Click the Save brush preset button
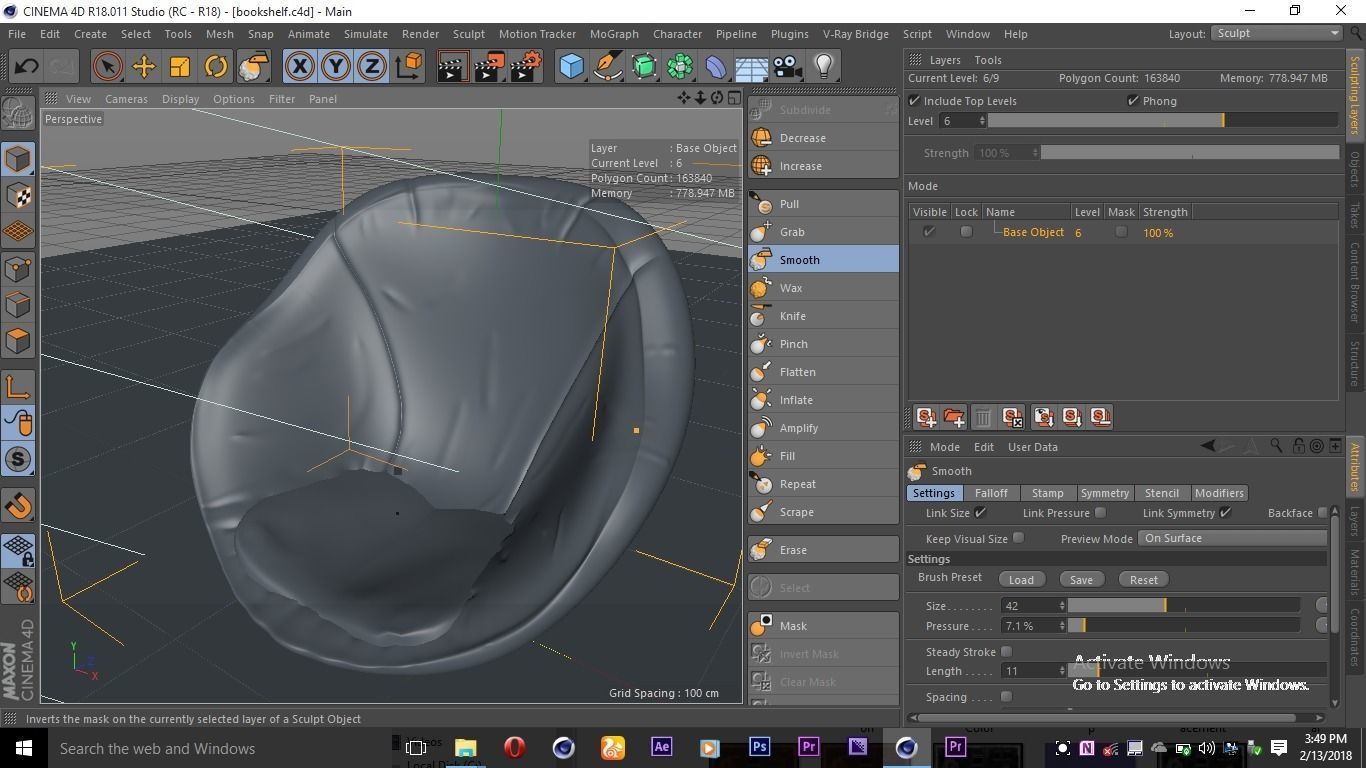1366x768 pixels. (x=1081, y=580)
